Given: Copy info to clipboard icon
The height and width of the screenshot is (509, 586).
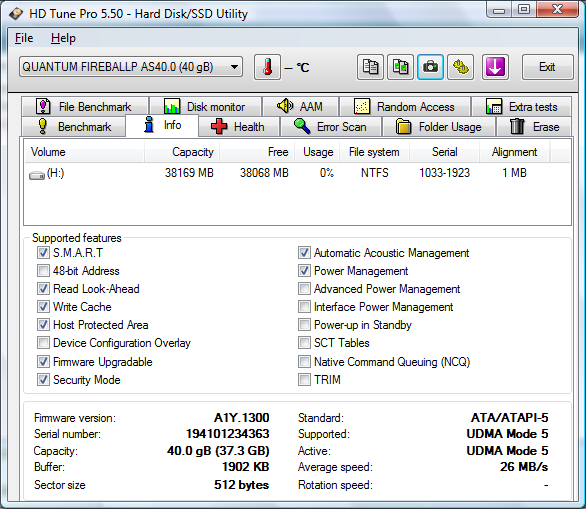Looking at the screenshot, I should pos(370,67).
